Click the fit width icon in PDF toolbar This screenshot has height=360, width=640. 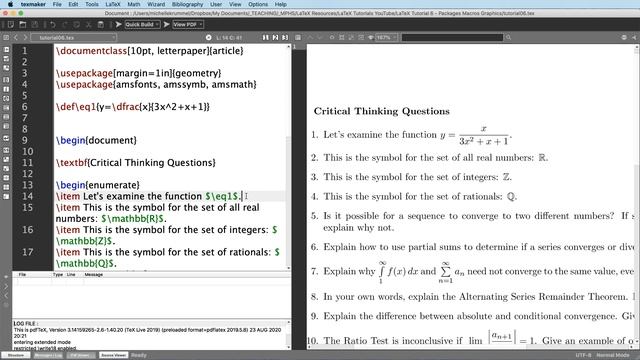click(342, 38)
